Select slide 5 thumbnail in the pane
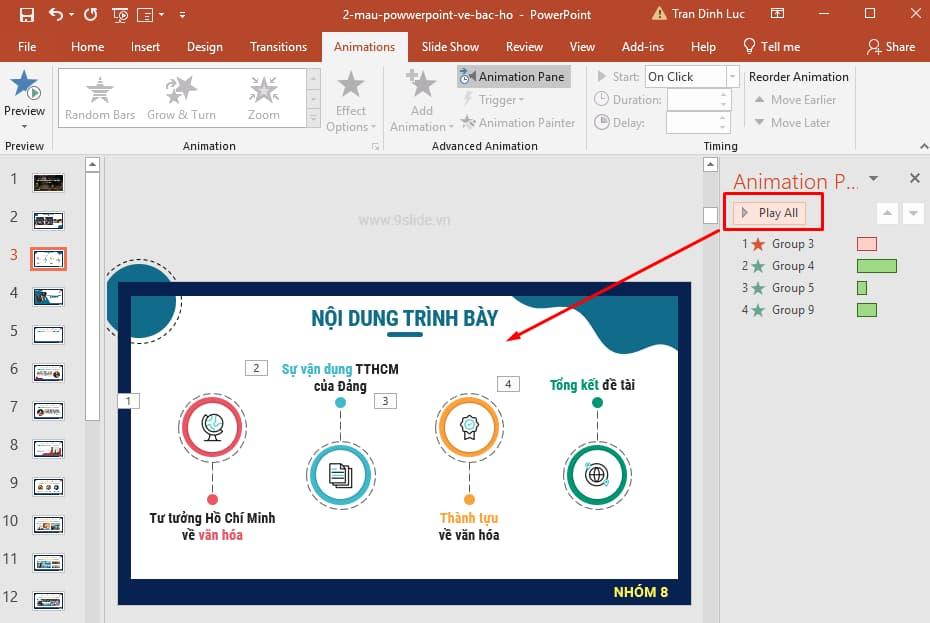The image size is (930, 623). 47,335
